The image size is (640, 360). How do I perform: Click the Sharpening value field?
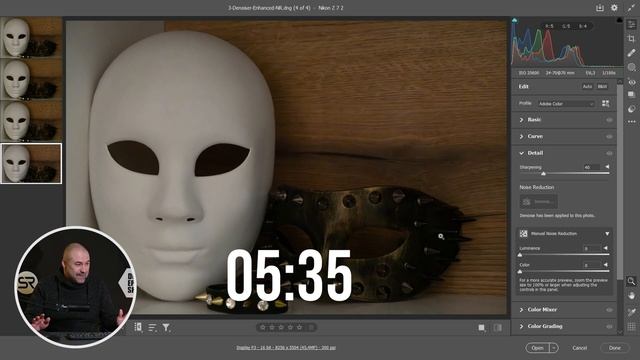tap(592, 167)
